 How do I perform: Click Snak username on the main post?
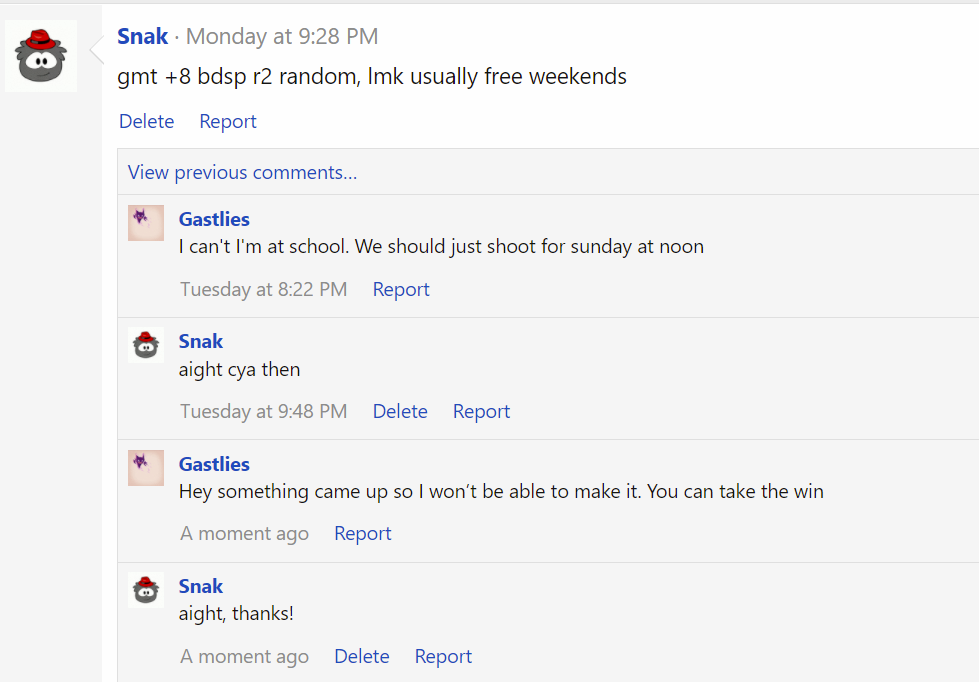[142, 36]
